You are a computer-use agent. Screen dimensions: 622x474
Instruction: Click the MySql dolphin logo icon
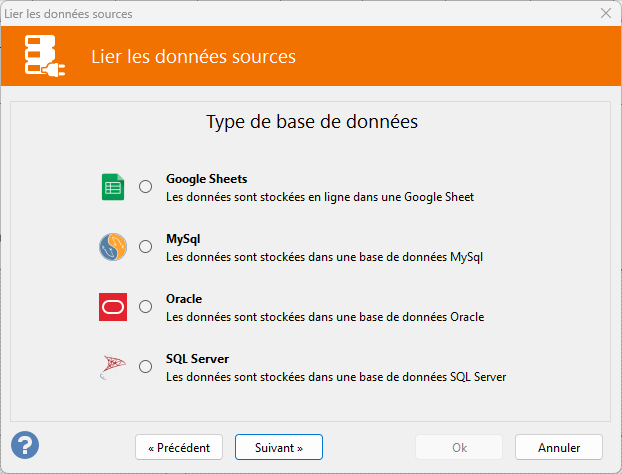pos(113,247)
